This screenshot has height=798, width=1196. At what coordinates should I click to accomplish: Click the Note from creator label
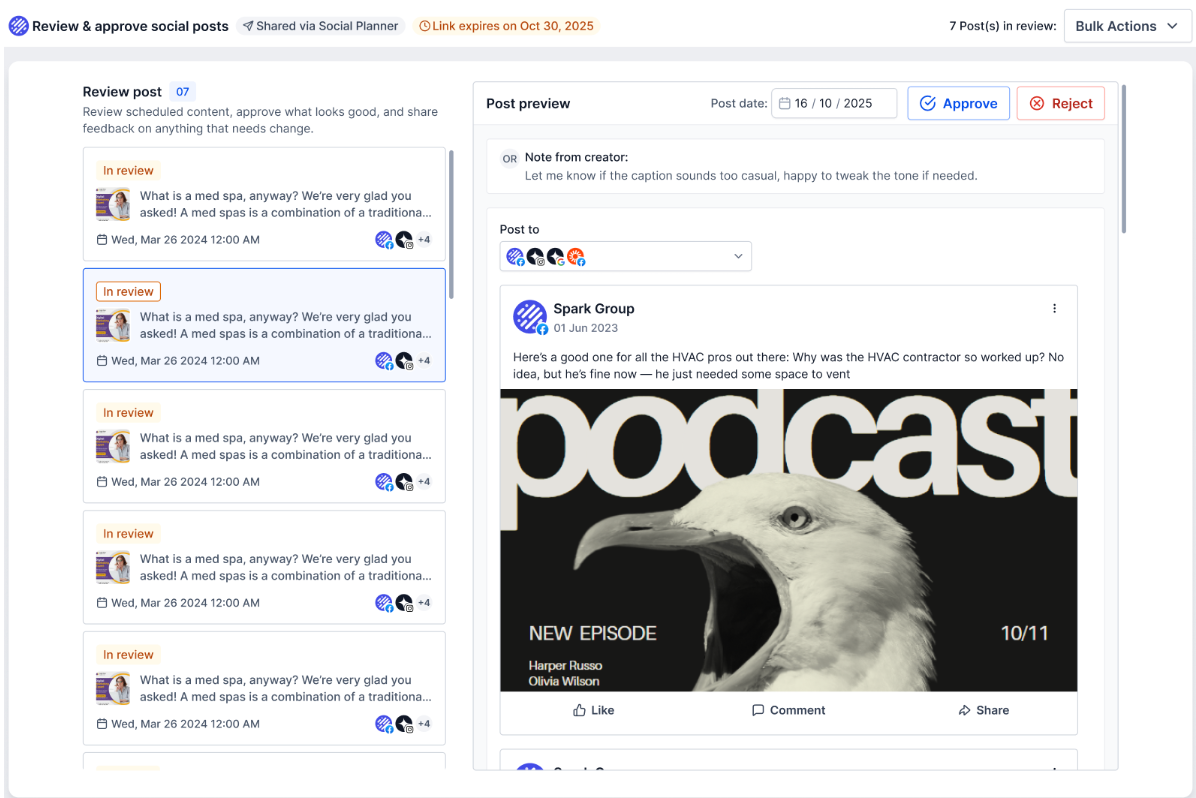tap(576, 157)
